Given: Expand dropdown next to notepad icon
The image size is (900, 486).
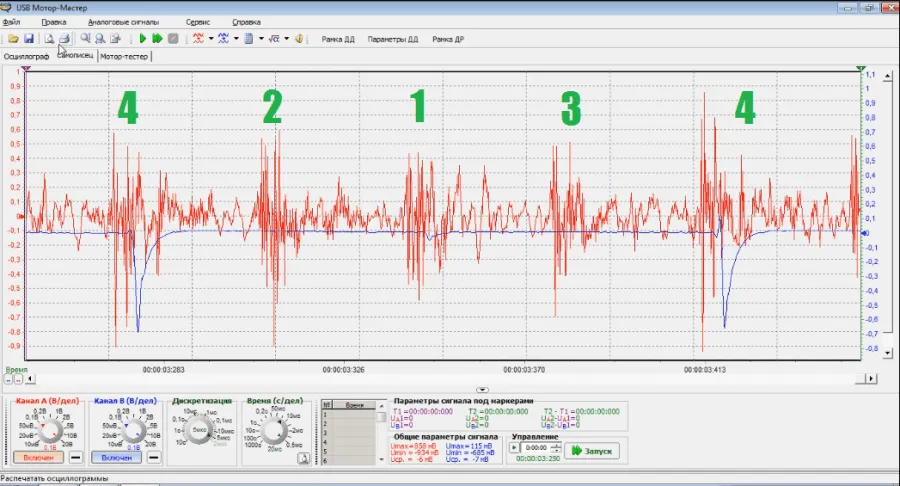Looking at the screenshot, I should tap(261, 39).
